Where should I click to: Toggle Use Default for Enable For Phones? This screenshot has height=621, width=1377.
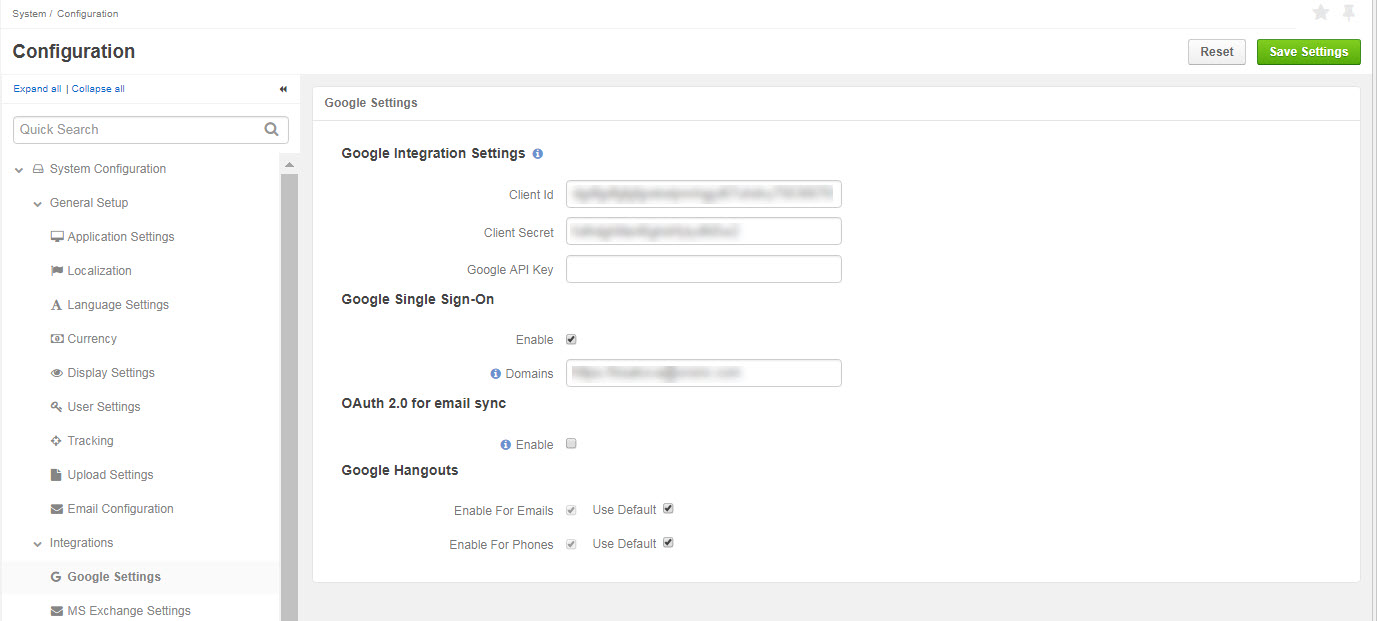pyautogui.click(x=668, y=543)
